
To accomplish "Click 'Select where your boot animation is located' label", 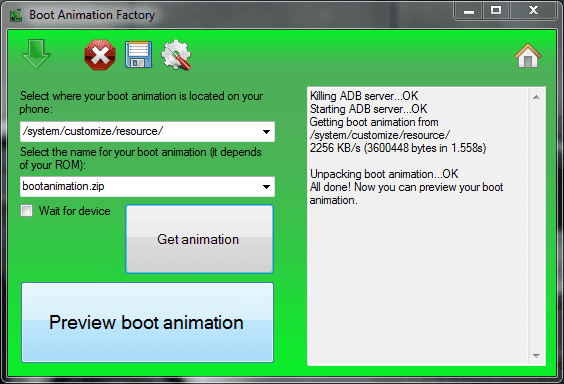I will tap(141, 102).
